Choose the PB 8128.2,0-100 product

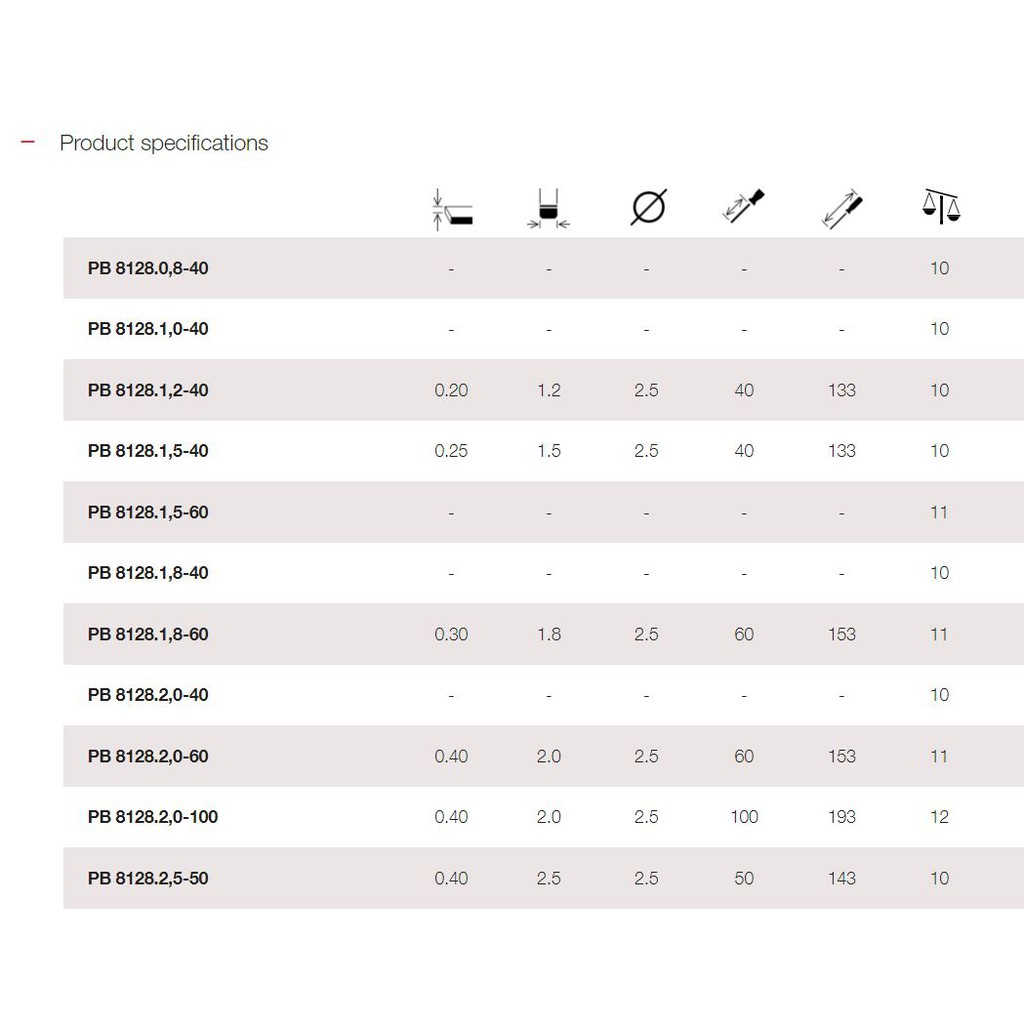[x=153, y=817]
